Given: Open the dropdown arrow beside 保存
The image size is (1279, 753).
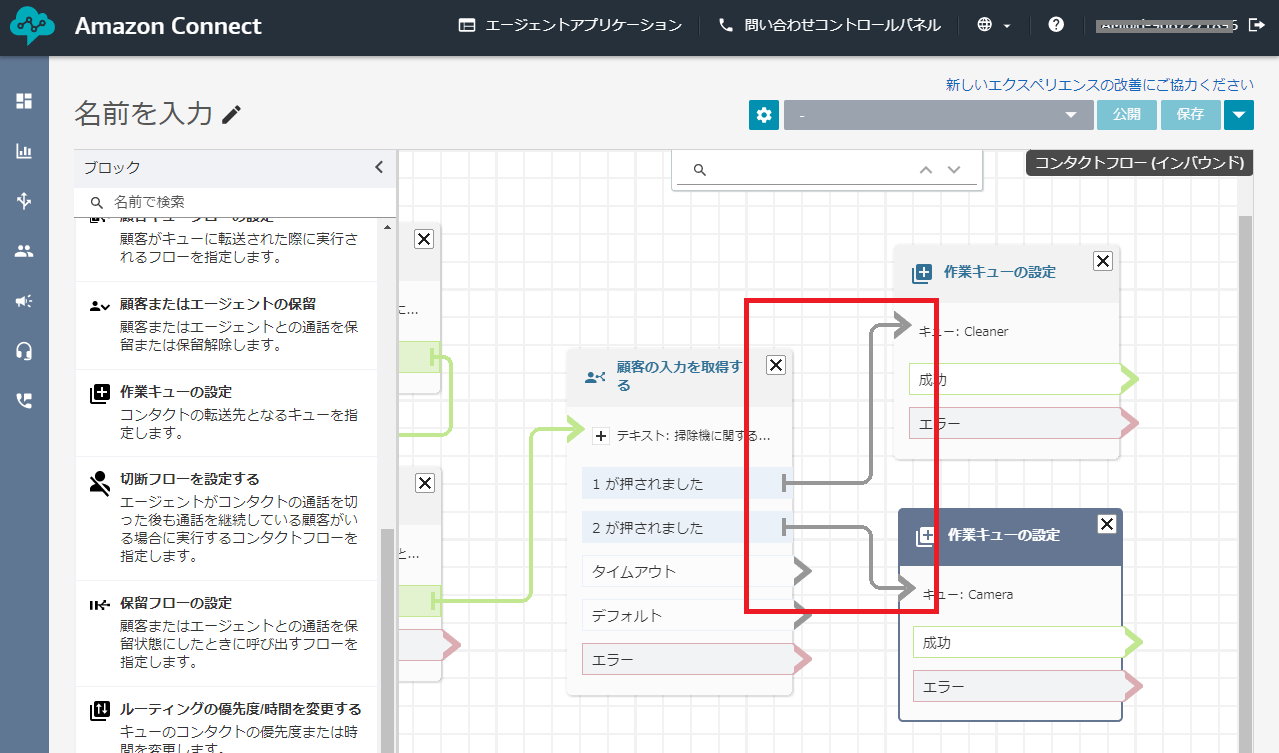Looking at the screenshot, I should [1239, 115].
